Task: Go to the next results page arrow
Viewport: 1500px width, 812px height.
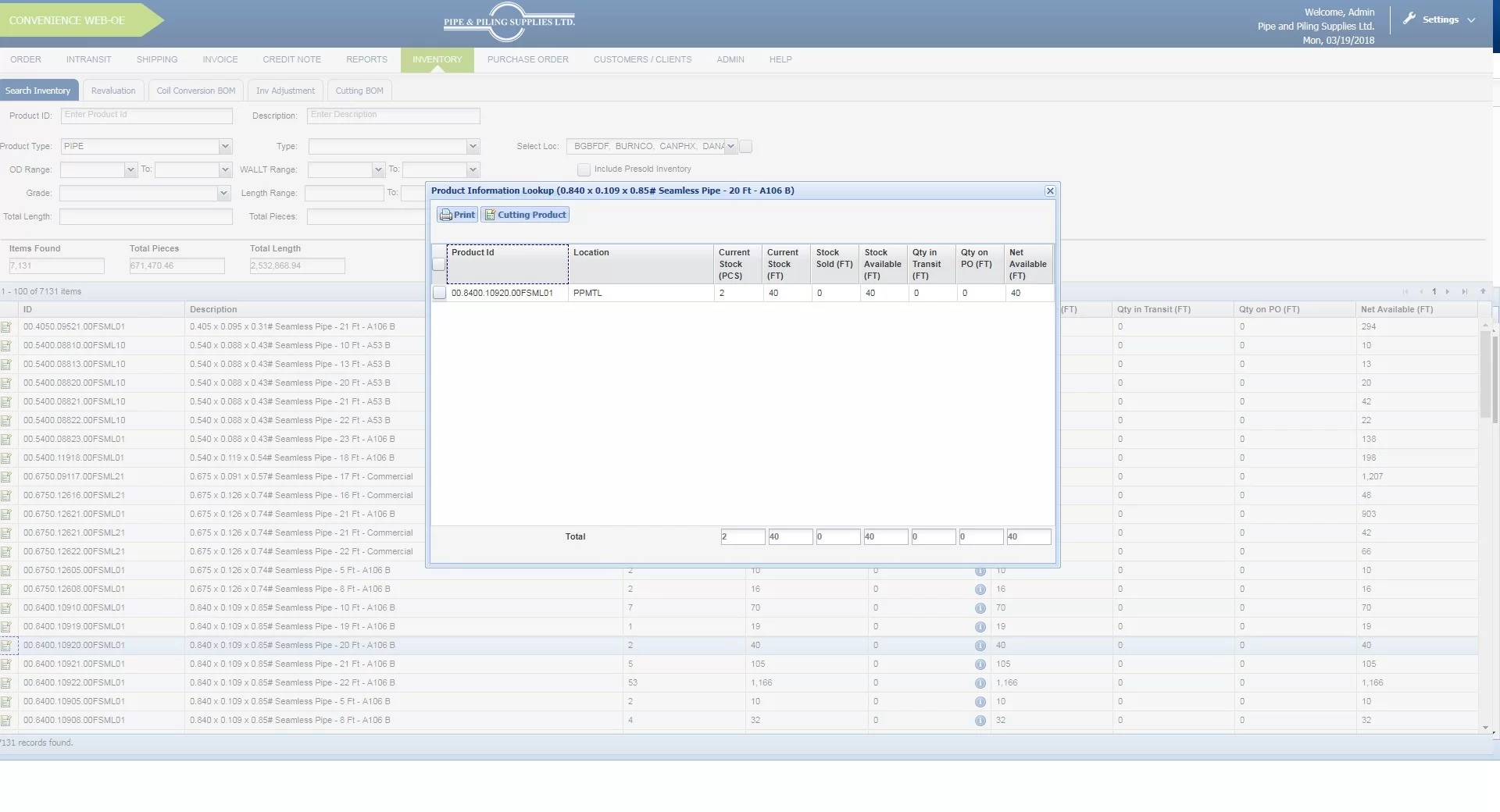Action: (x=1448, y=292)
